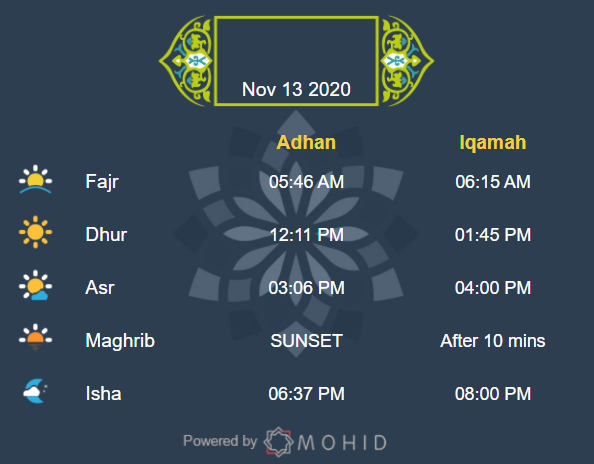Select the Iqamah column header

[x=493, y=143]
